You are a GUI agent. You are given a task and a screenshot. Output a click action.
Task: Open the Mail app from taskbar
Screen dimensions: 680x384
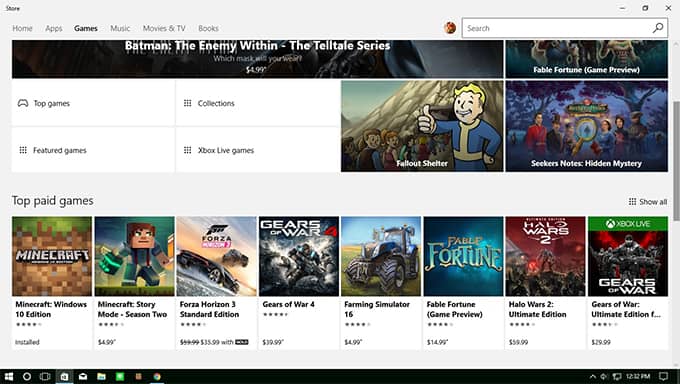[83, 376]
